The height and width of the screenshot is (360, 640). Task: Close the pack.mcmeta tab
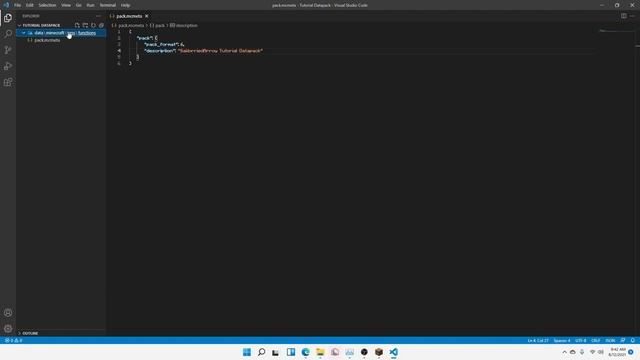click(147, 16)
